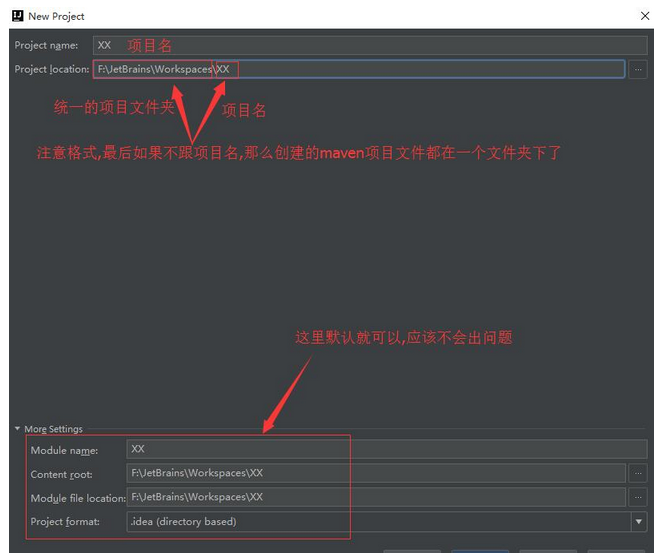This screenshot has width=657, height=559.
Task: Click the 'Module name:' label
Action: [64, 450]
